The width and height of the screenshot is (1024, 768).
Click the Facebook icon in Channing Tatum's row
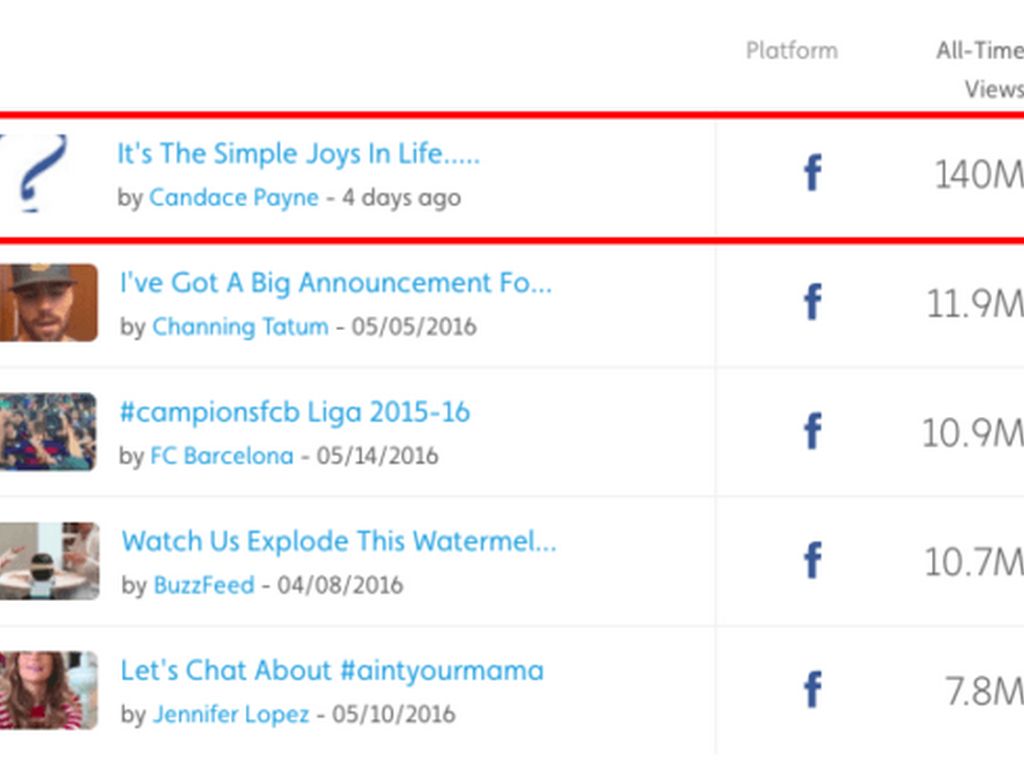point(813,302)
